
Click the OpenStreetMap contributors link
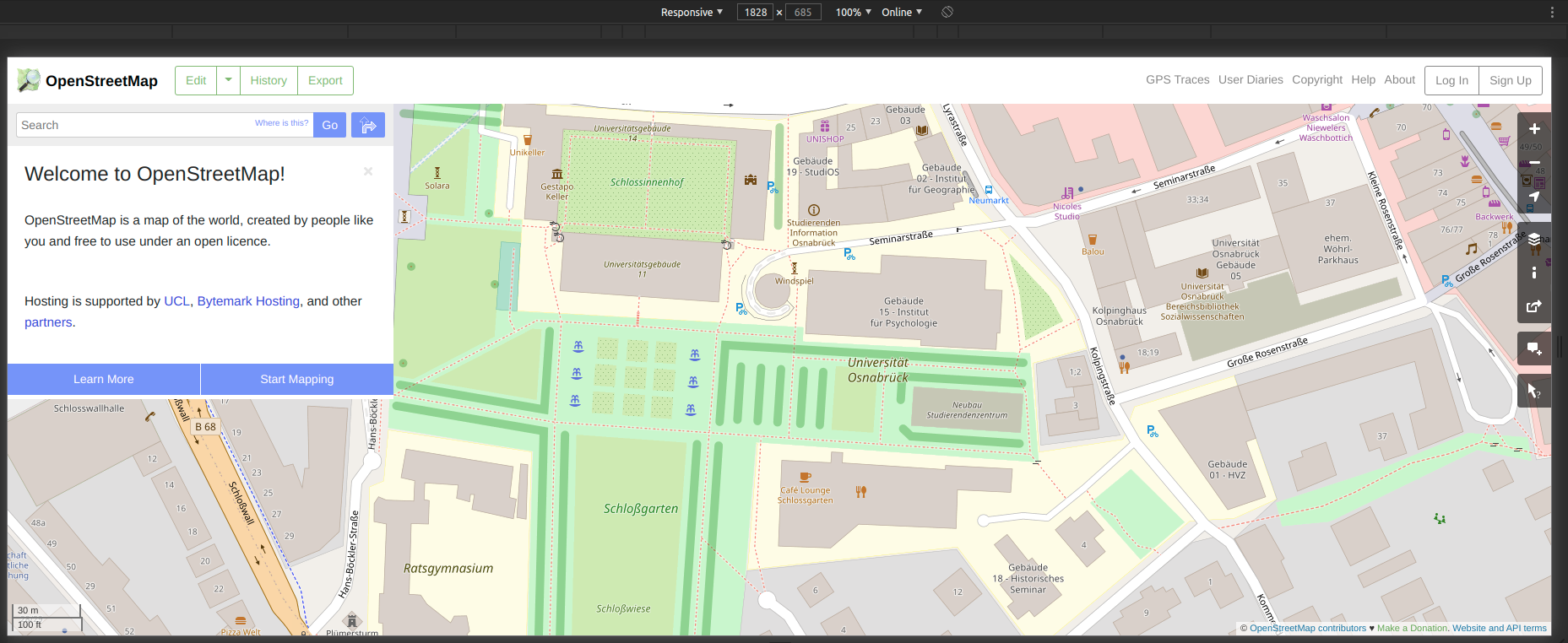[1308, 628]
